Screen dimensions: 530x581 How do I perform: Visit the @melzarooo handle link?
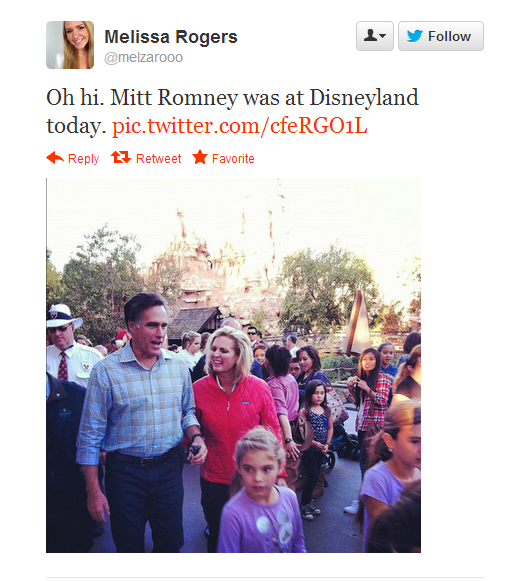143,57
